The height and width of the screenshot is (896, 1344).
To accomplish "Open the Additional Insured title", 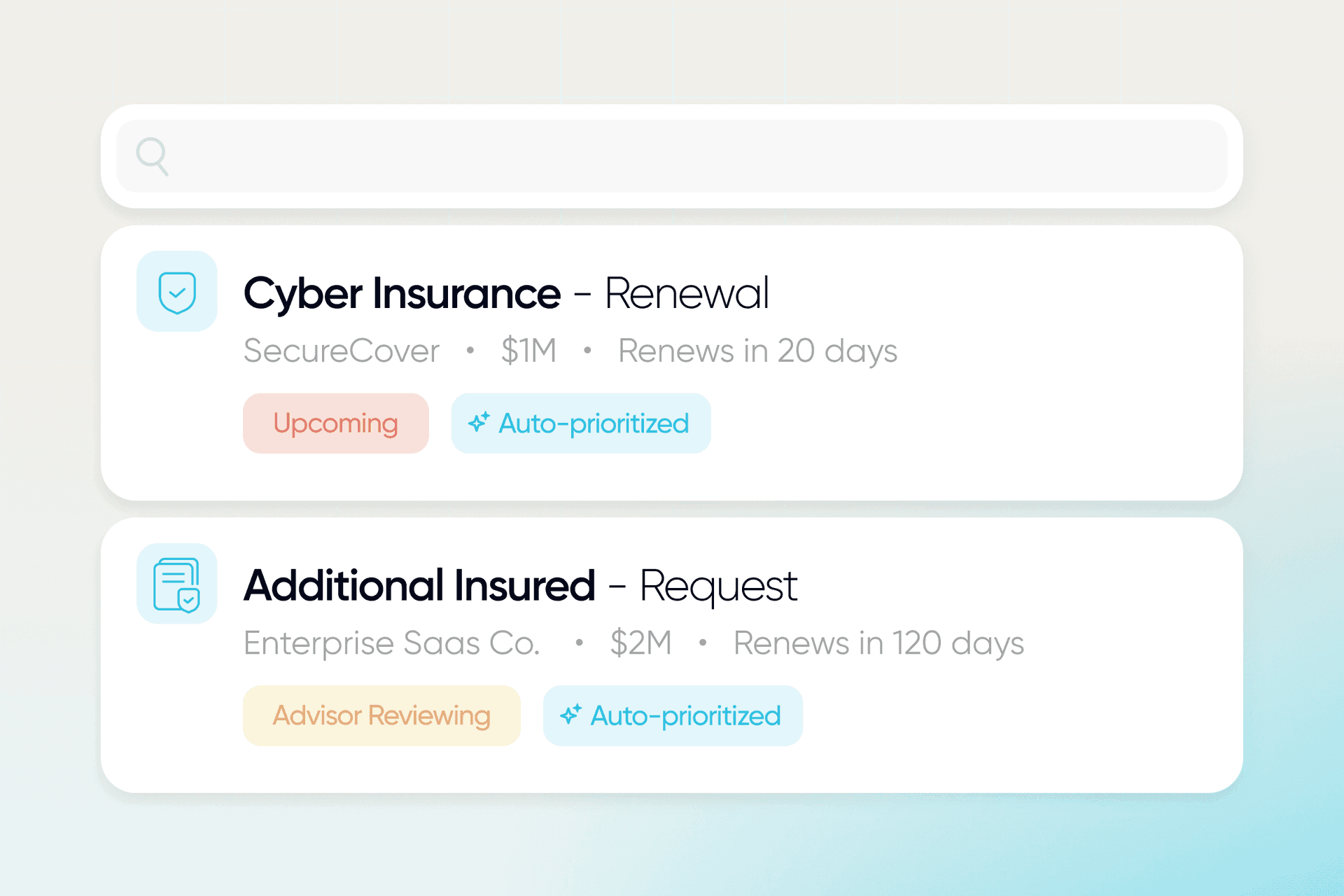I will (x=419, y=585).
